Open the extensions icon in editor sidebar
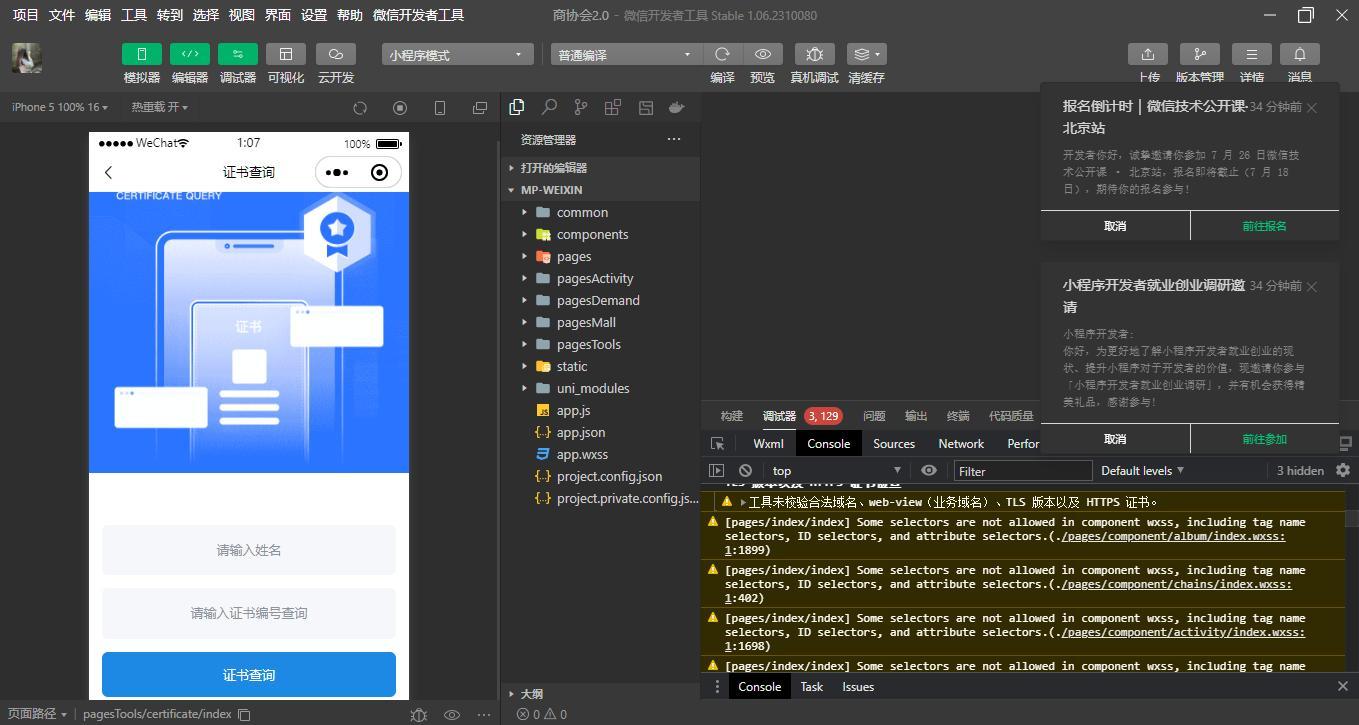Screen dimensions: 1359x725 point(613,107)
